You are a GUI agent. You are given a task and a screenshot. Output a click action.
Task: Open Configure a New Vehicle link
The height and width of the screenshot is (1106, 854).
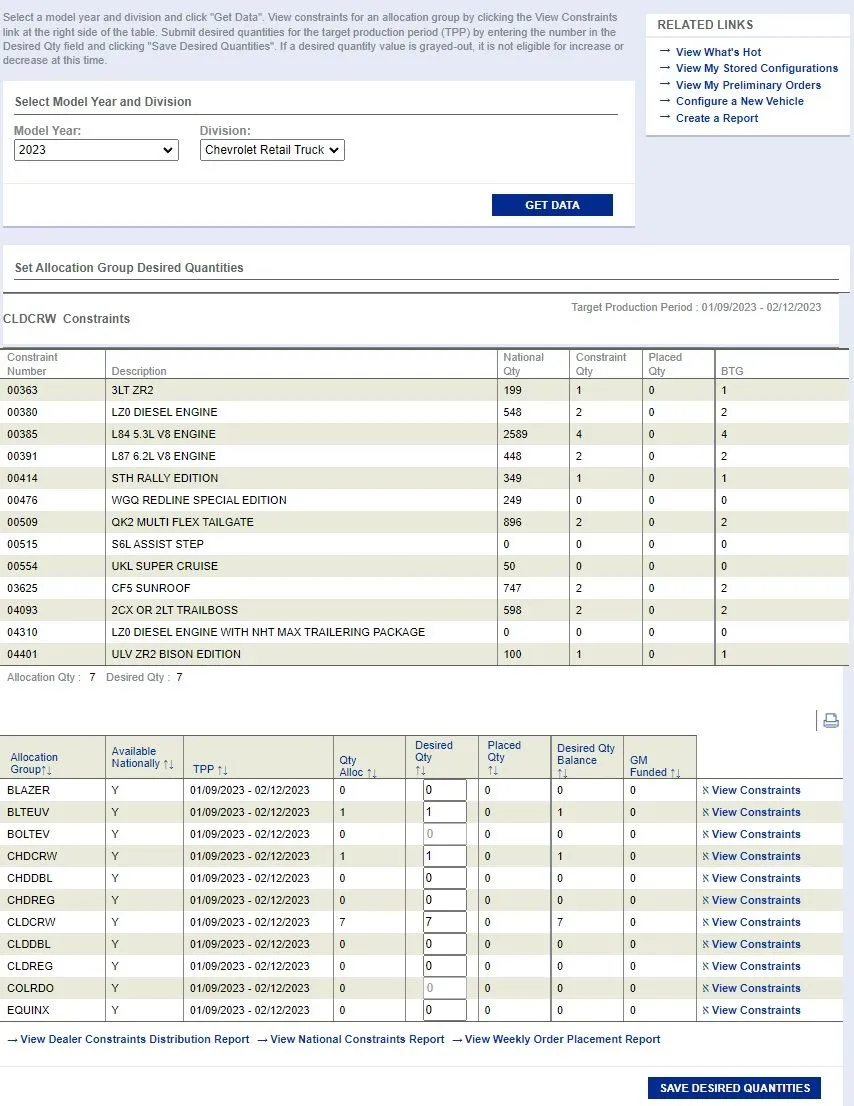point(739,101)
